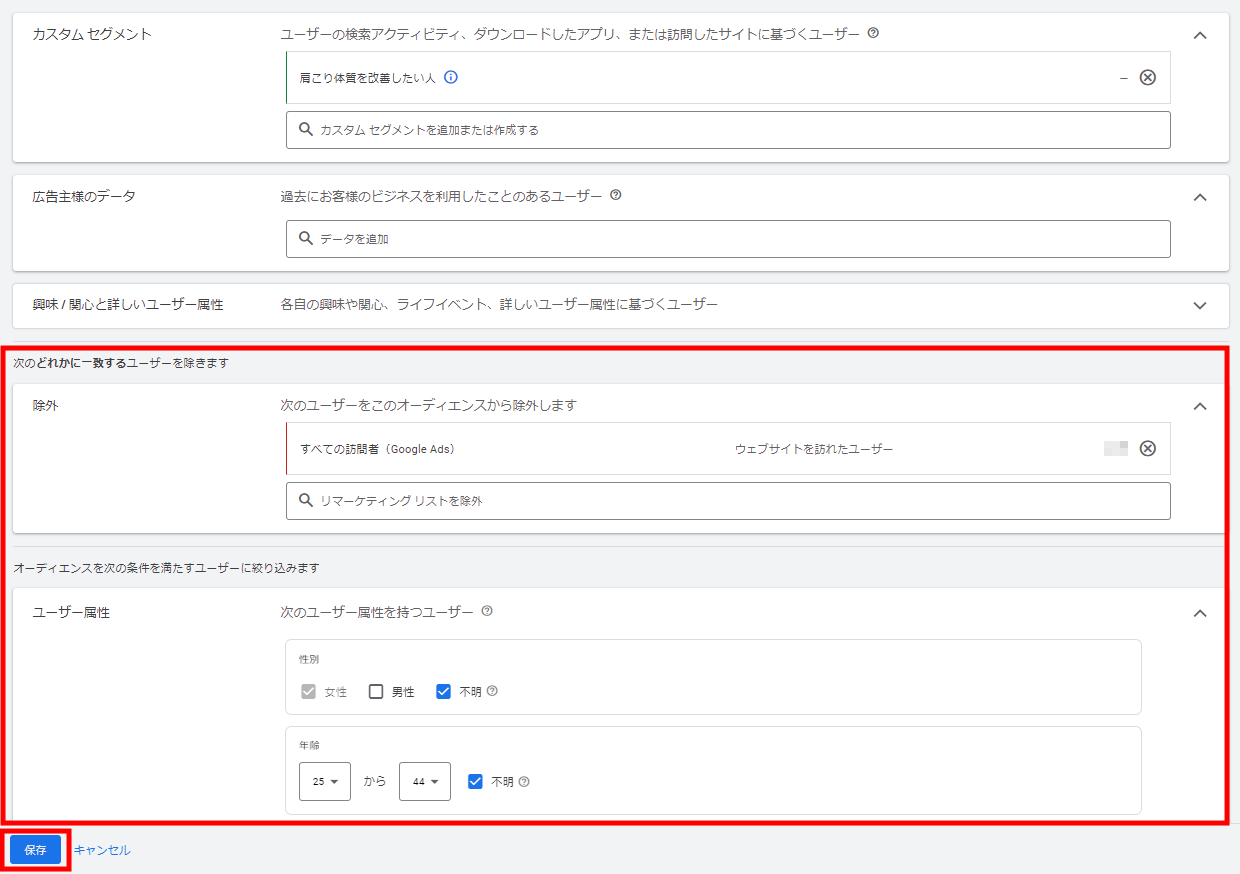Enable the 男性 gender checkbox

376,691
